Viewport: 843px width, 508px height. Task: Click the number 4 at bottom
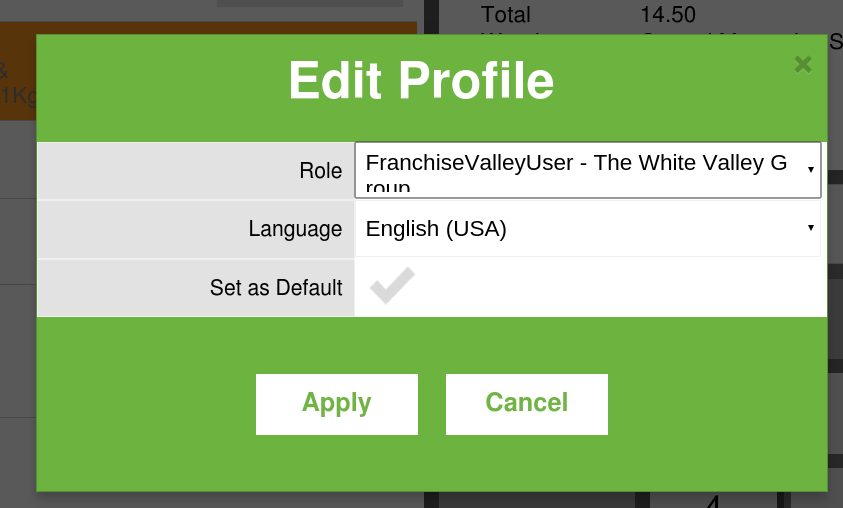pos(714,500)
